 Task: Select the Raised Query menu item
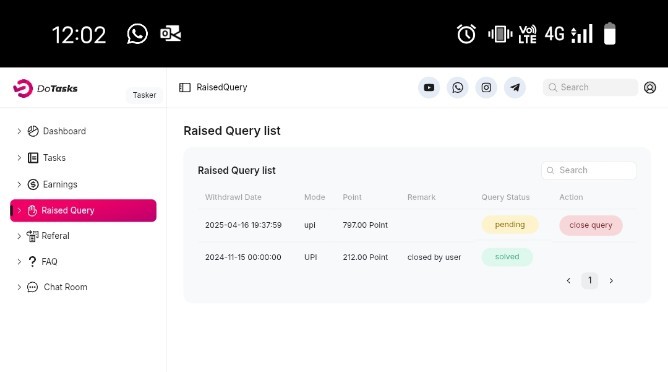(83, 211)
